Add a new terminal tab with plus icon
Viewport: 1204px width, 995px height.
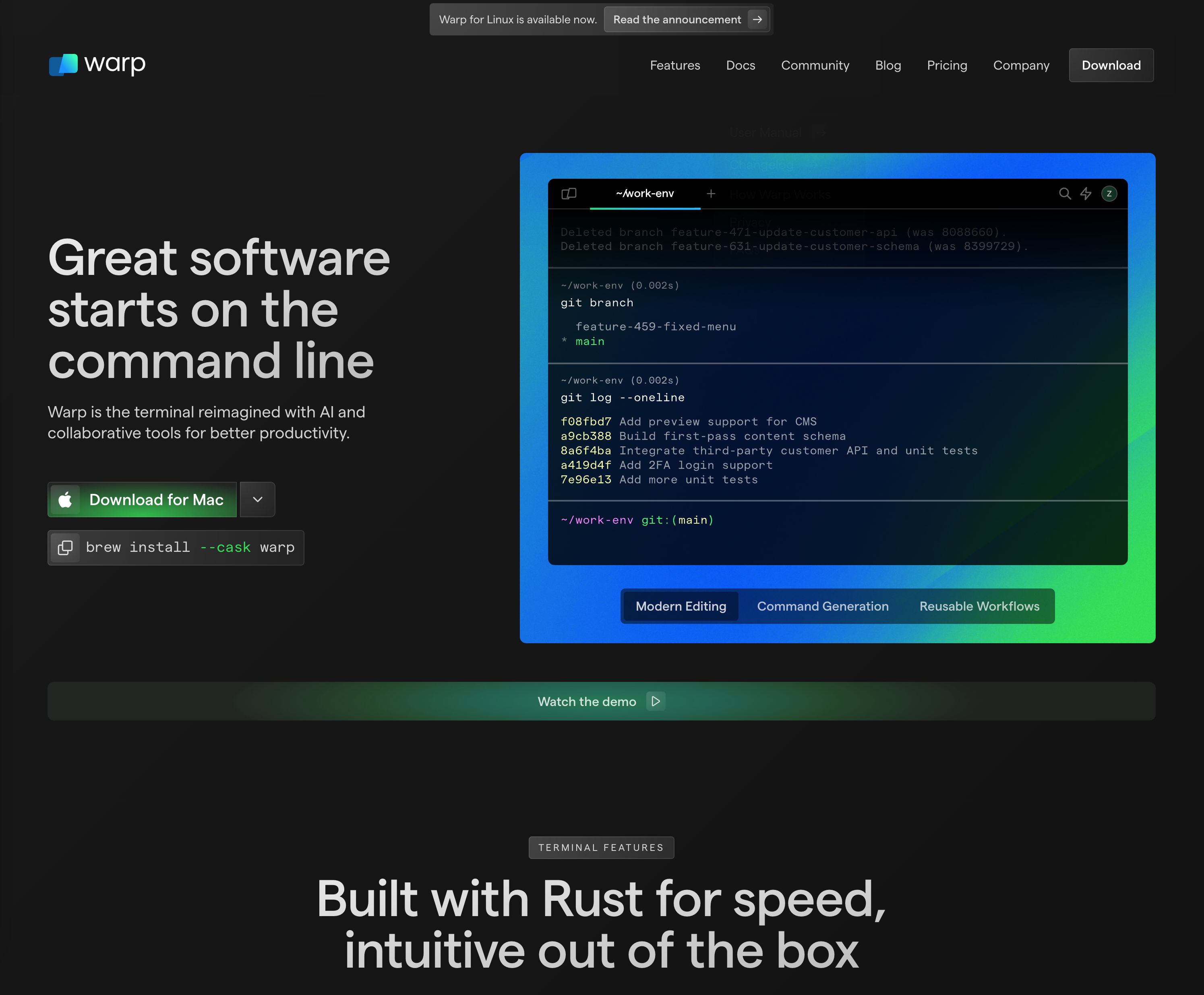(711, 194)
